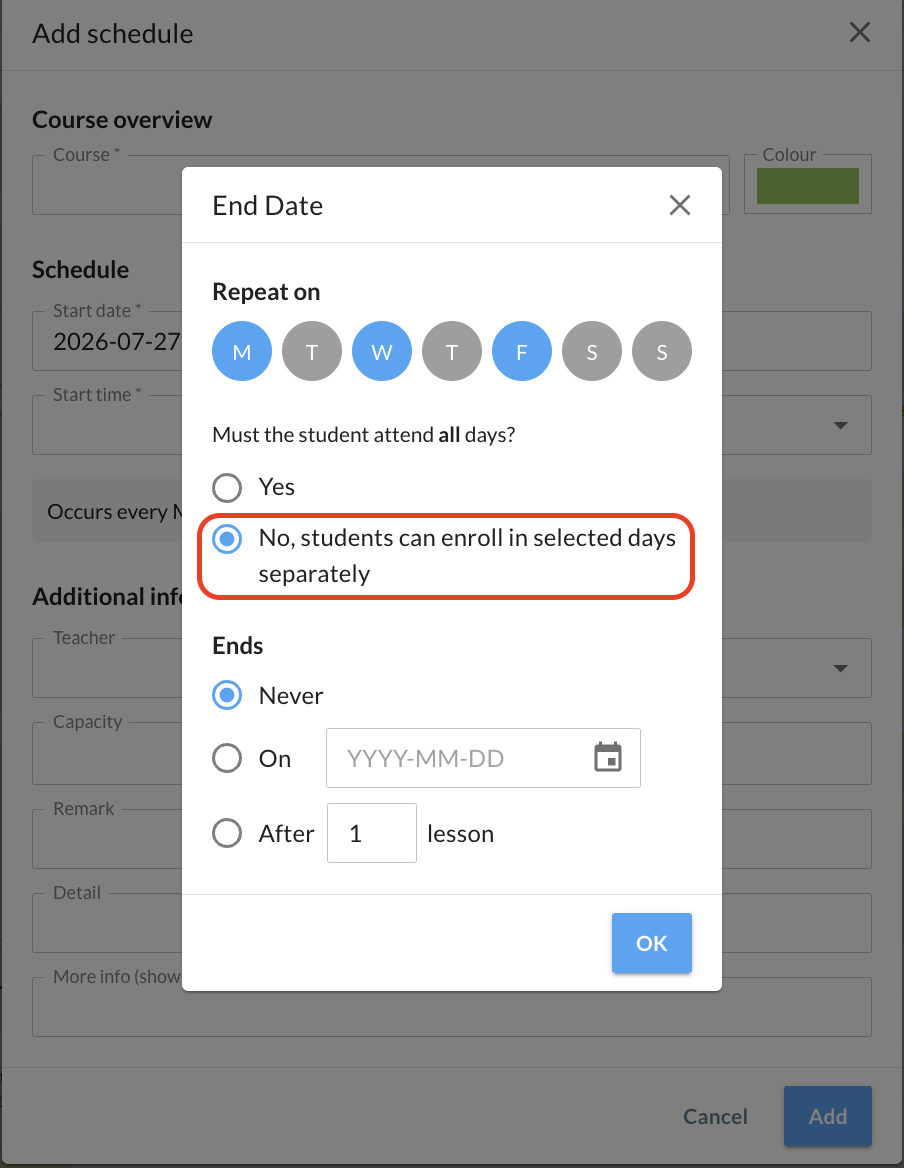904x1168 pixels.
Task: Choose the Never ends option
Action: tap(227, 695)
